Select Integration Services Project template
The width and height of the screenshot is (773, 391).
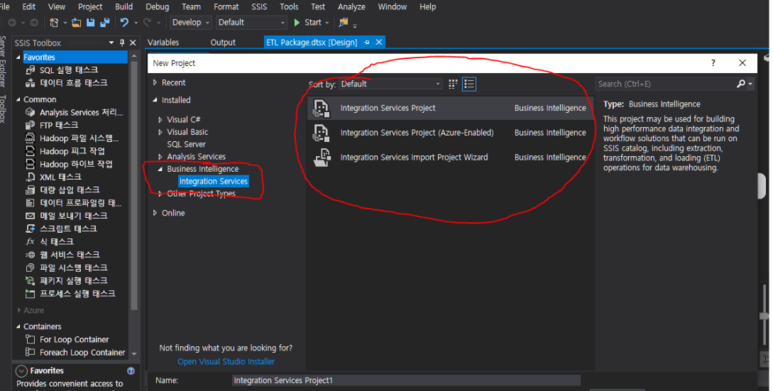tap(451, 108)
